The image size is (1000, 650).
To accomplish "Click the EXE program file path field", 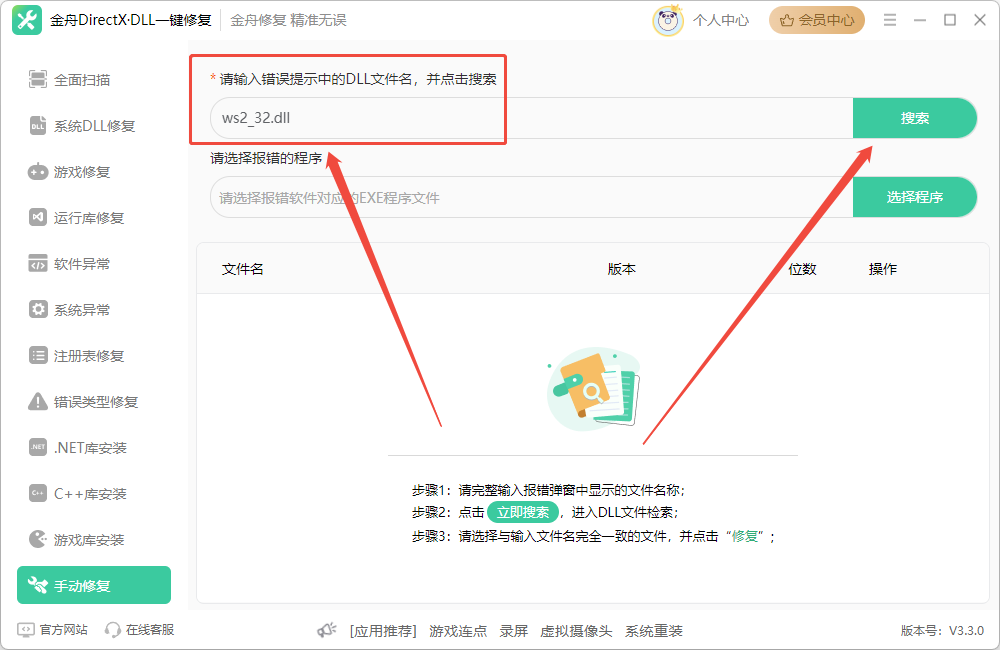I will point(531,197).
